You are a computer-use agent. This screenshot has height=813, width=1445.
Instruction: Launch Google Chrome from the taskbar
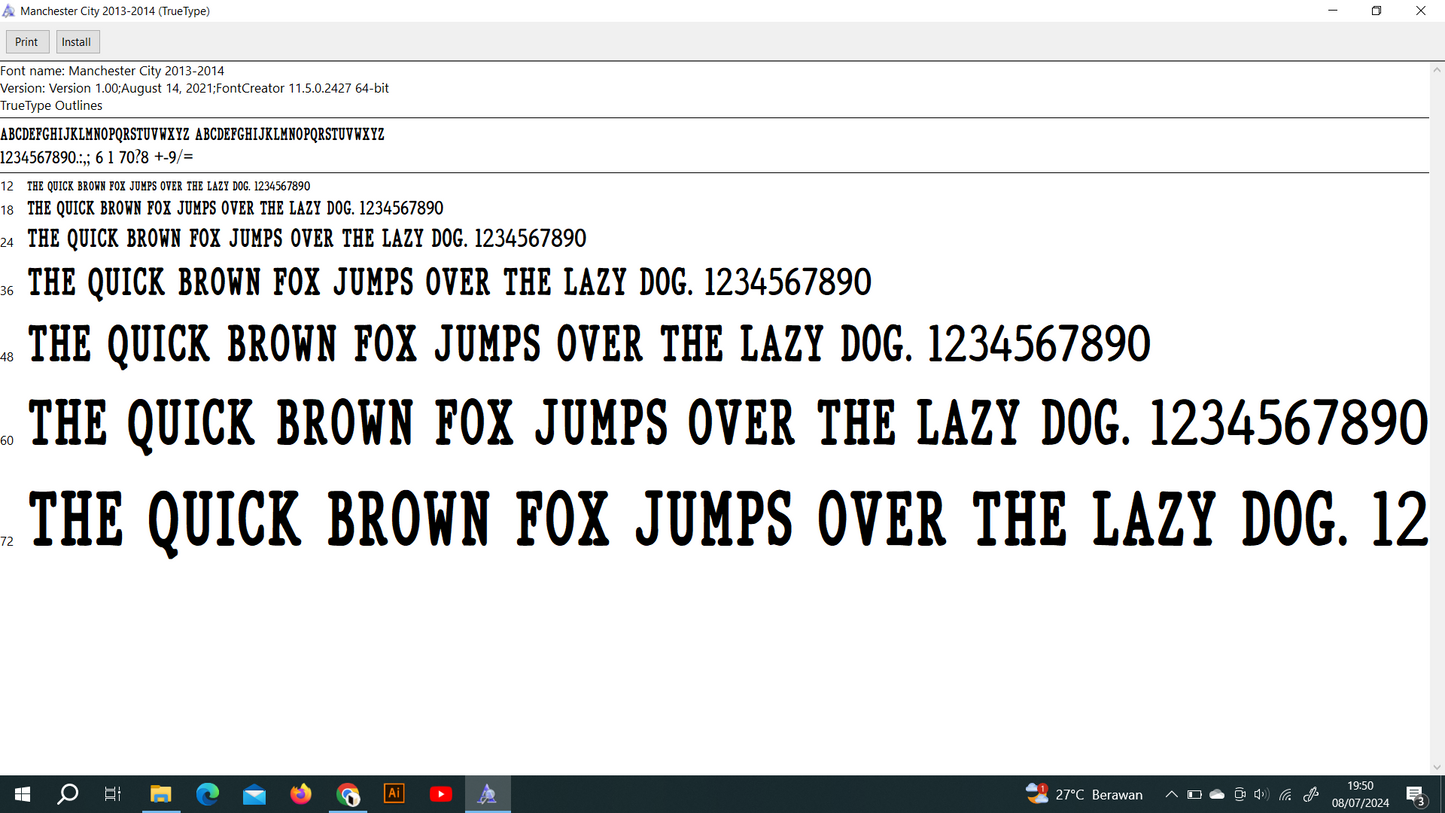(x=347, y=794)
